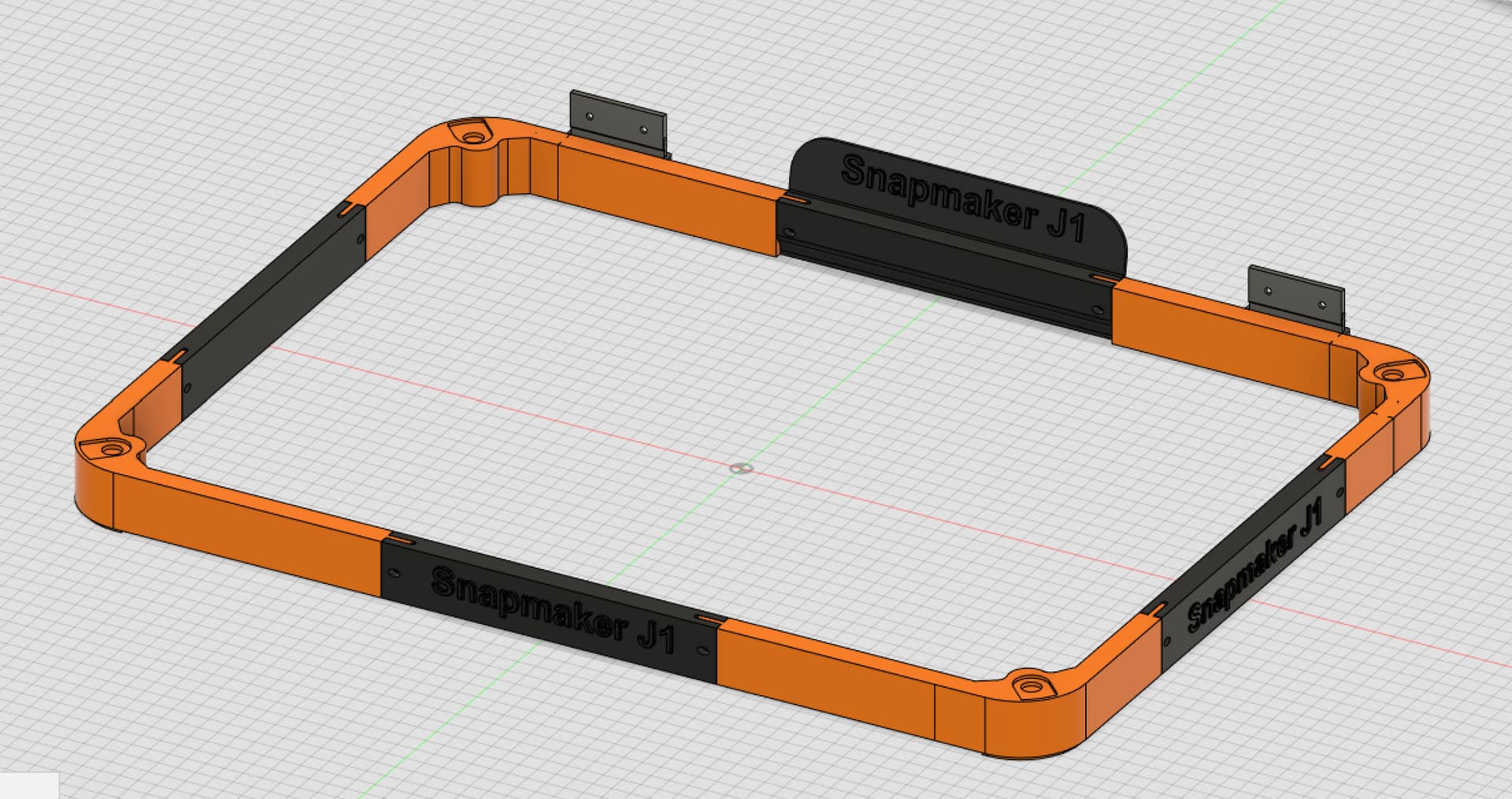
Task: Select the origin point marker at grid center
Action: click(x=740, y=469)
